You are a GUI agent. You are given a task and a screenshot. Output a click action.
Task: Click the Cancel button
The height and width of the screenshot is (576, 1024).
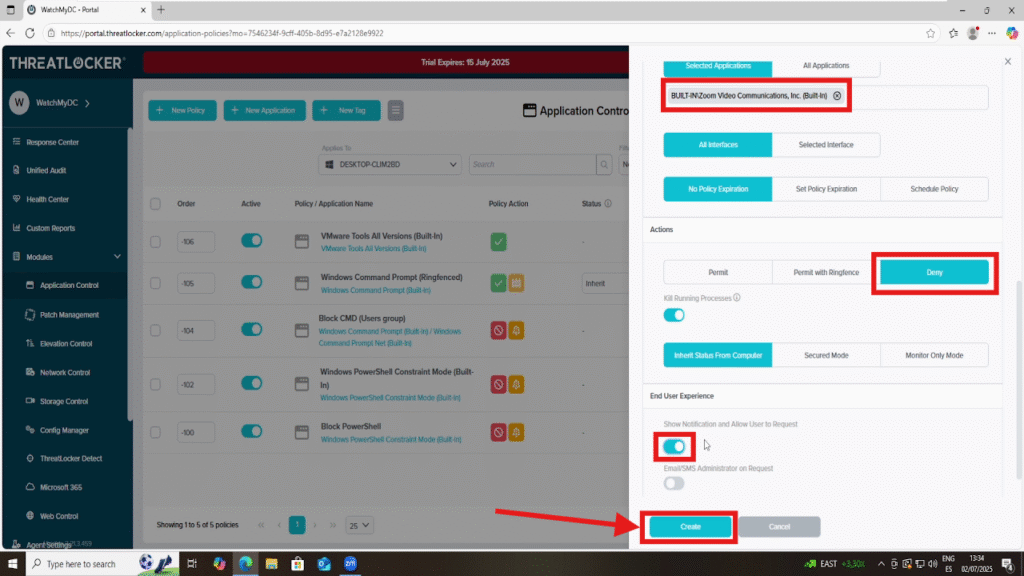click(779, 527)
